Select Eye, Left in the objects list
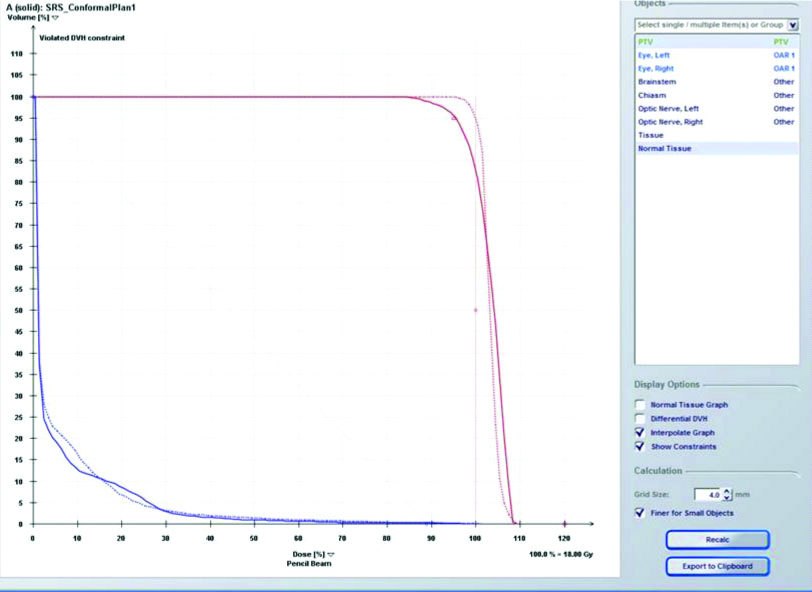Image resolution: width=812 pixels, height=592 pixels. tap(657, 55)
